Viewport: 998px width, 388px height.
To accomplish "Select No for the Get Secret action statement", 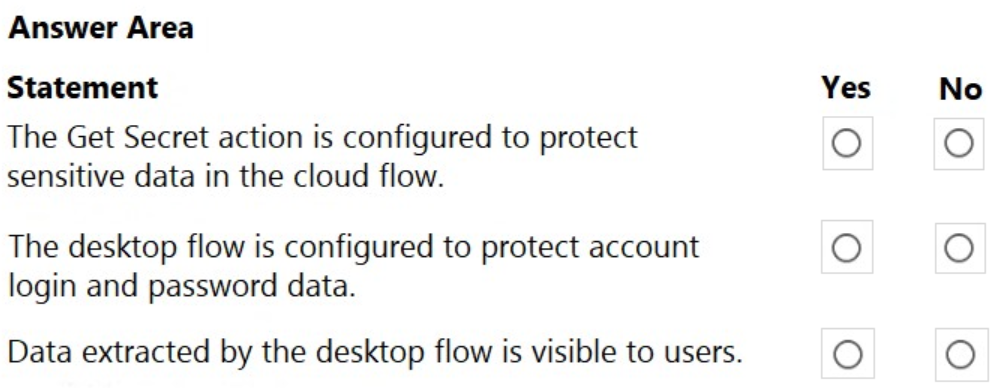I will tap(959, 144).
